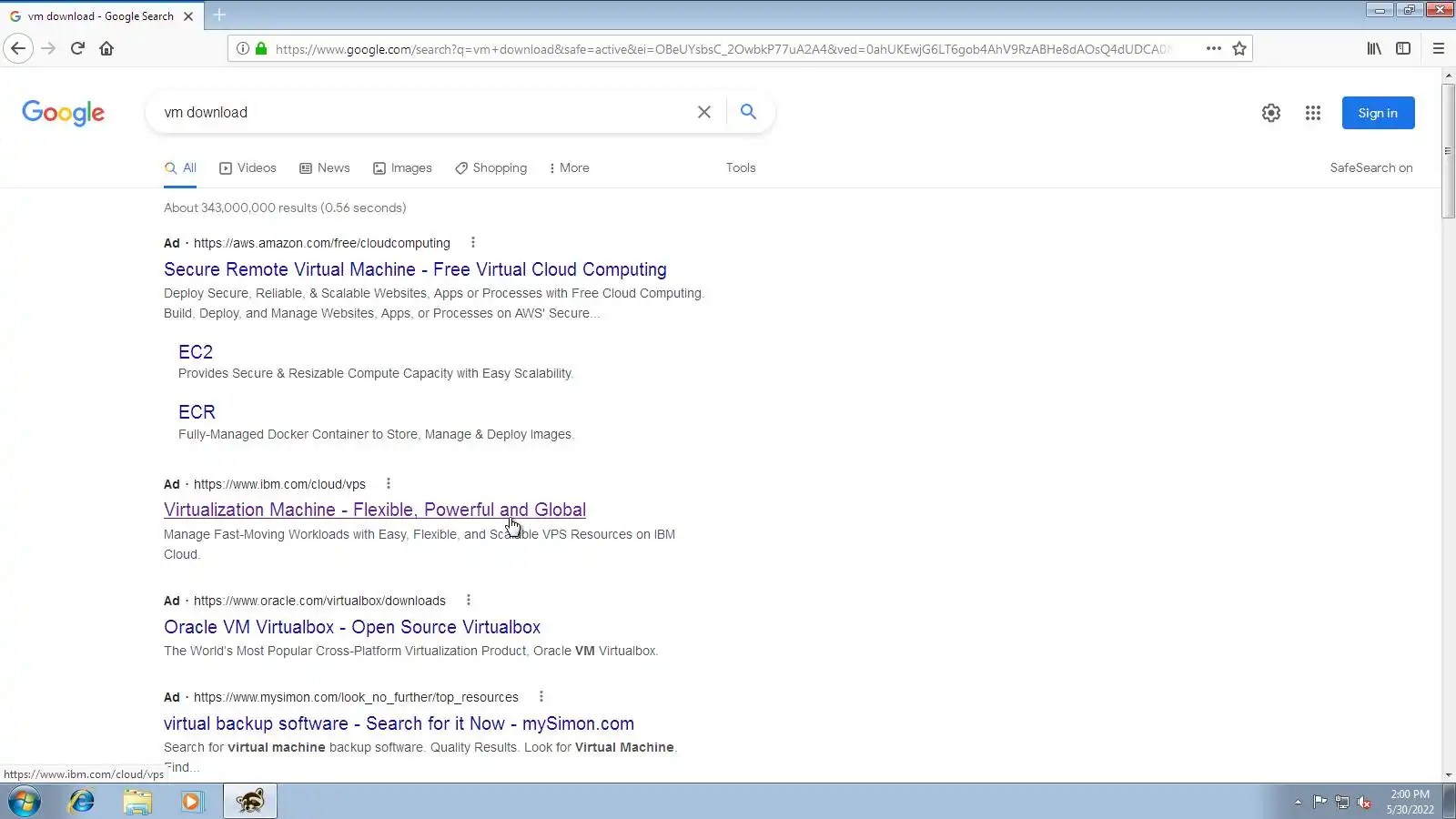Select the All results tab
This screenshot has width=1456, height=819.
(180, 168)
